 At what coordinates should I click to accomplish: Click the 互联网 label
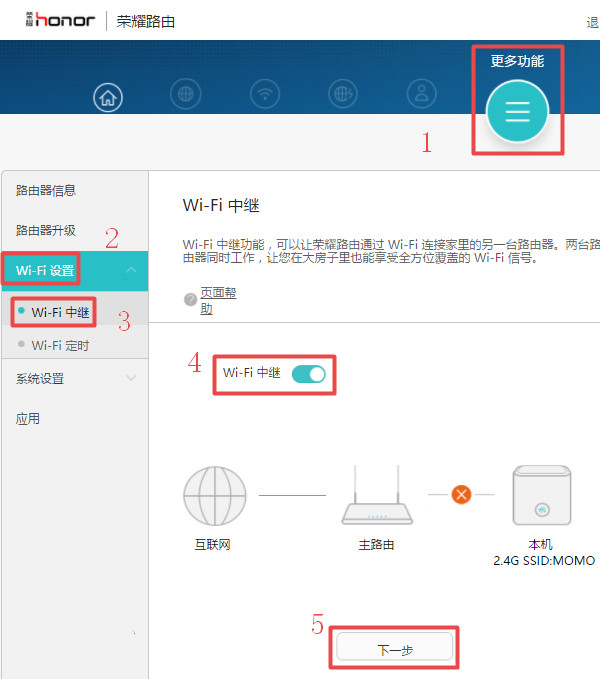[x=213, y=544]
